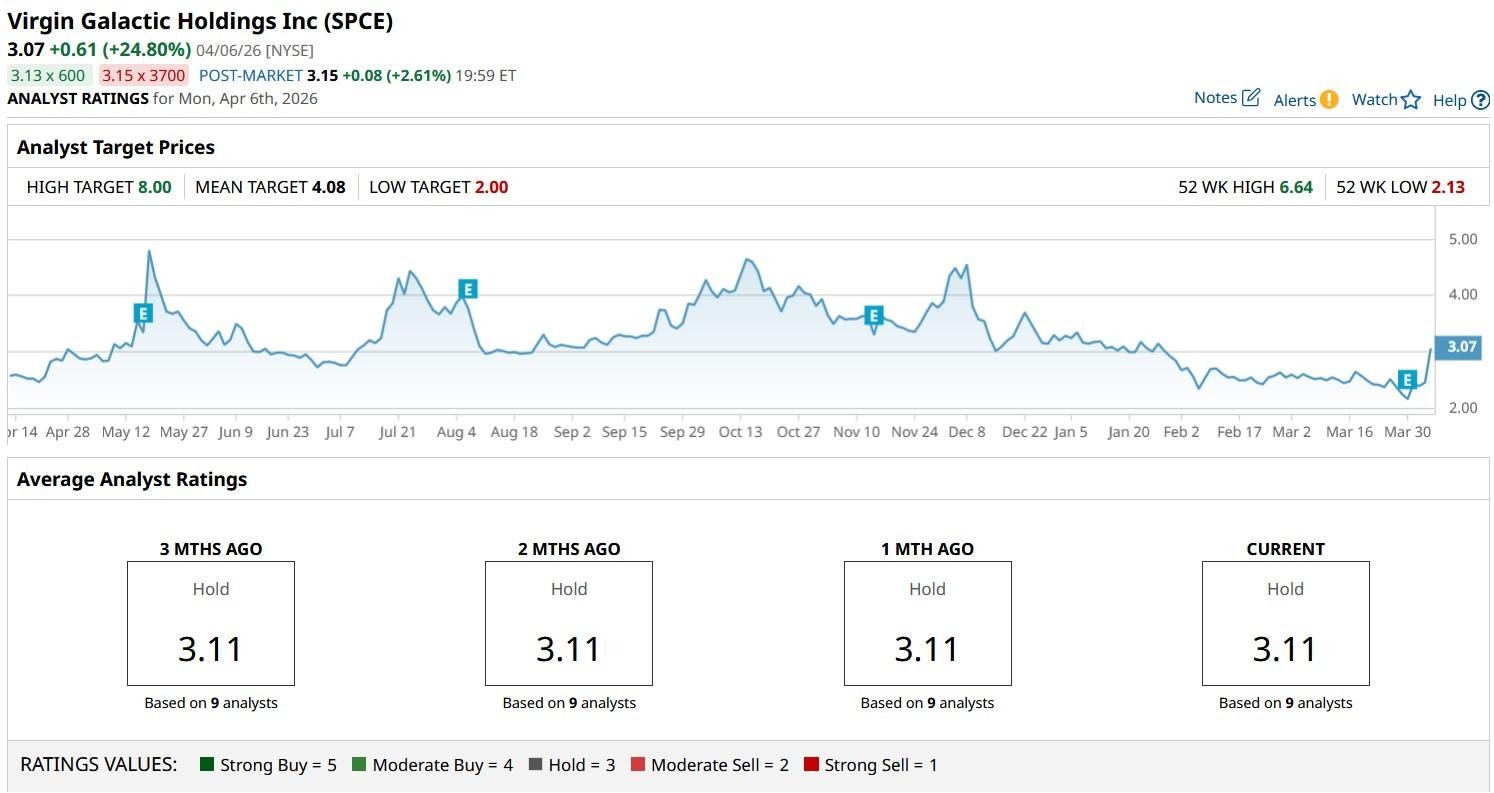1494x793 pixels.
Task: Click the earnings E marker near Nov 10
Action: 873,316
